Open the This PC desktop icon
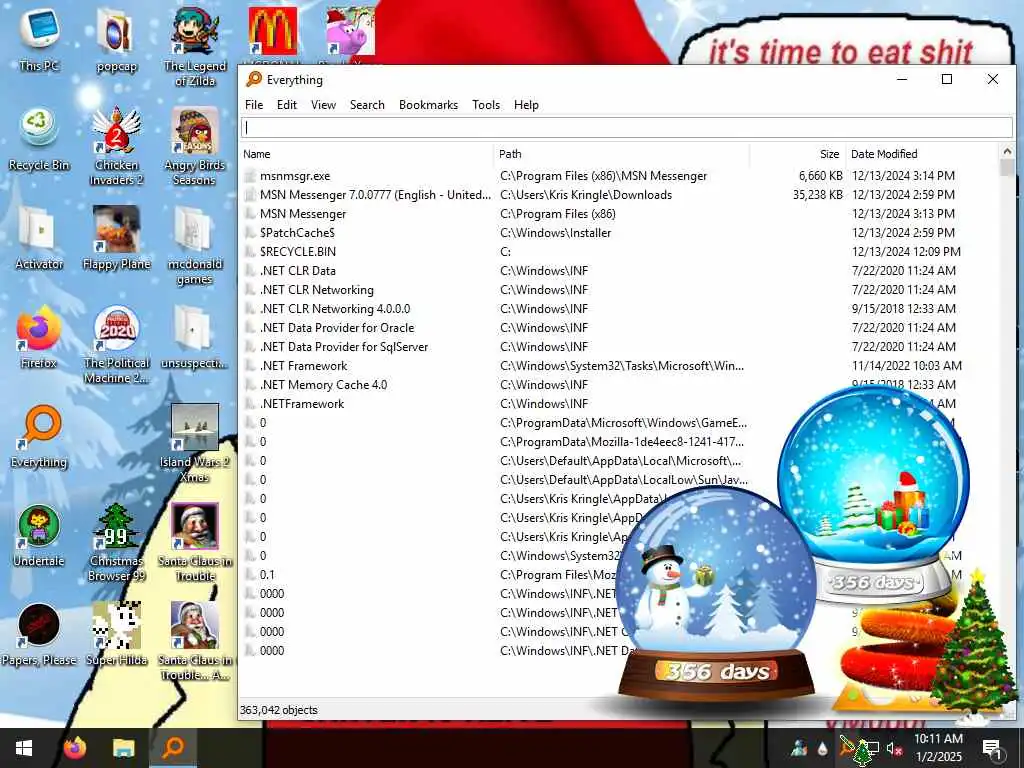Screen dimensions: 1024x768 [39, 37]
